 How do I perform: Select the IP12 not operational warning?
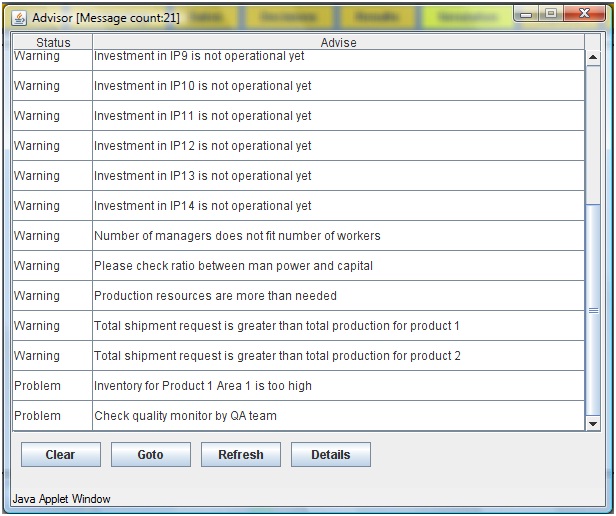pos(203,146)
